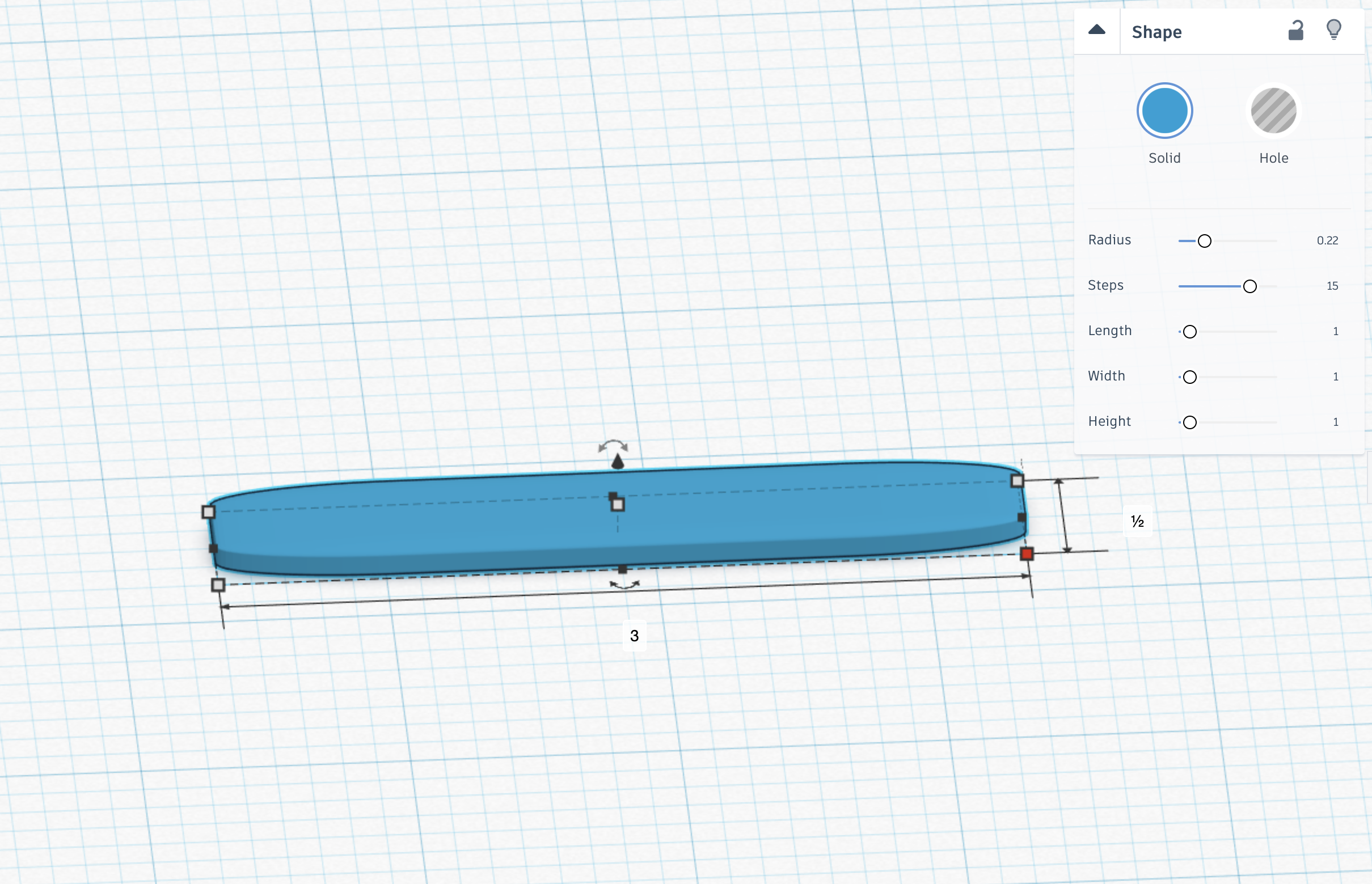Click the left edge black midpoint handle
Screen dimensions: 1372x884
213,549
